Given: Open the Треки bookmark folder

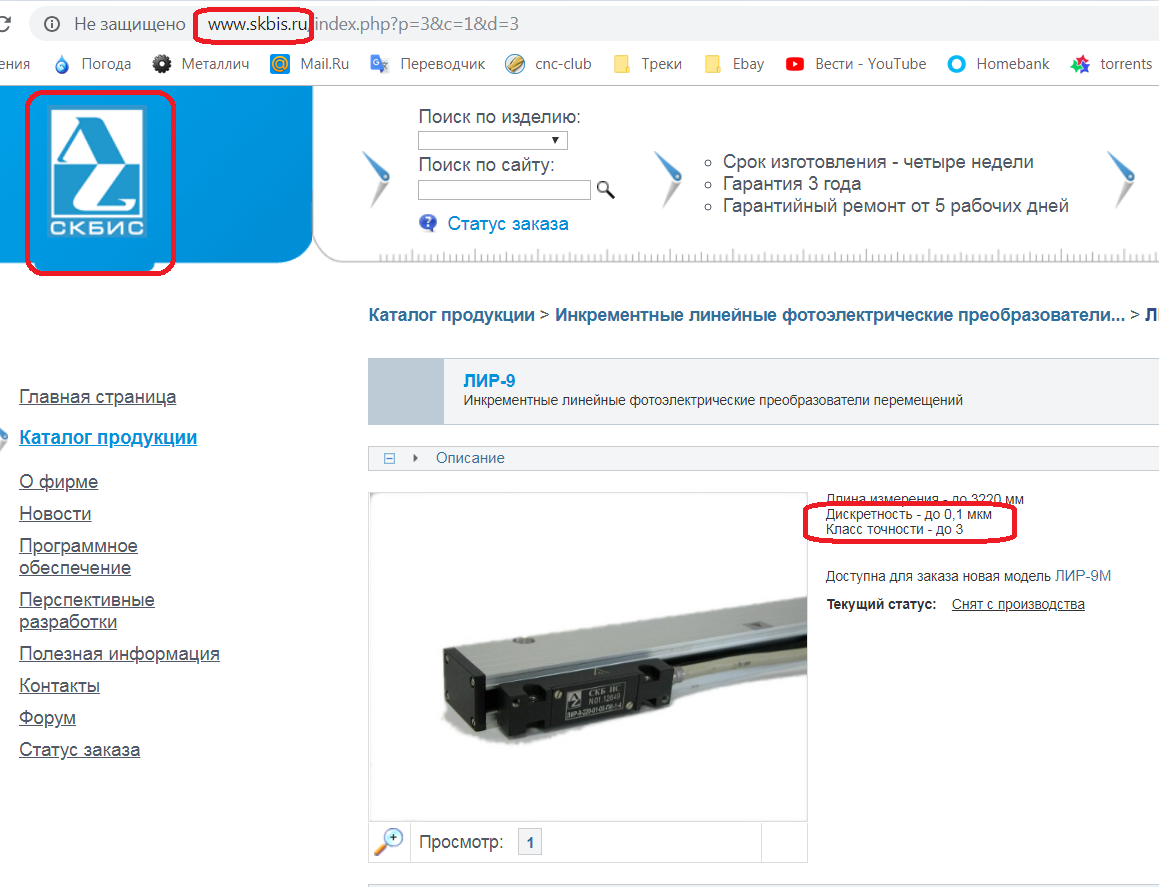Looking at the screenshot, I should pos(648,64).
